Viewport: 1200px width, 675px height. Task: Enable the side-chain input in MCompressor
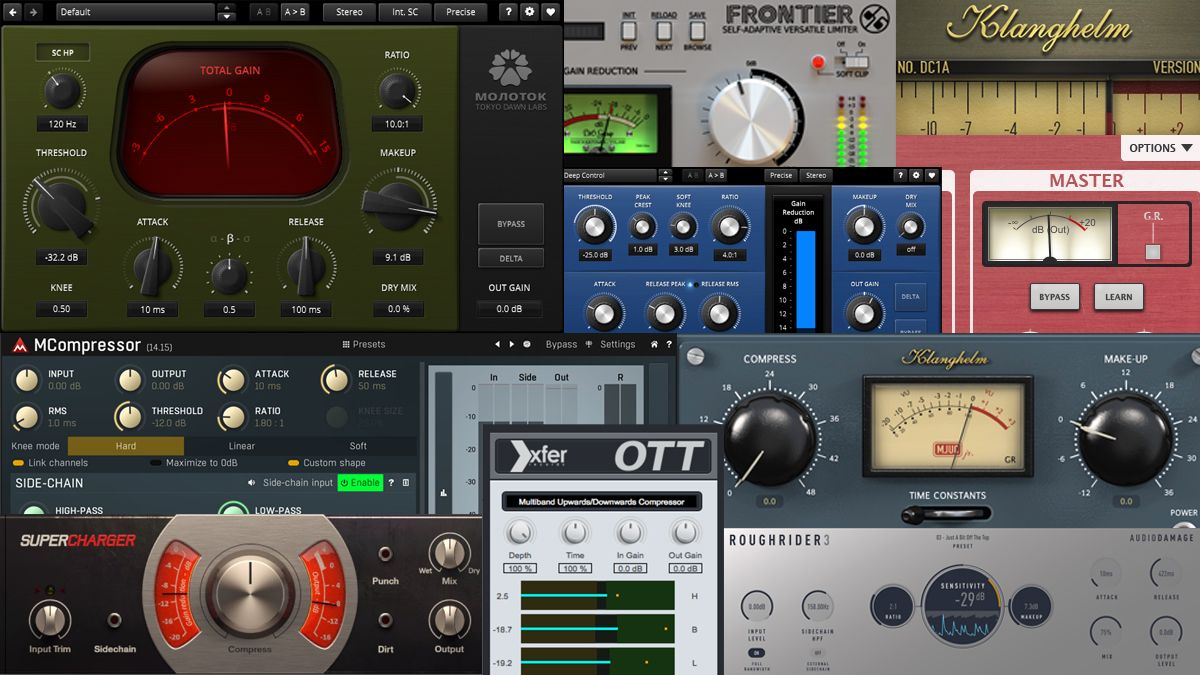point(360,482)
